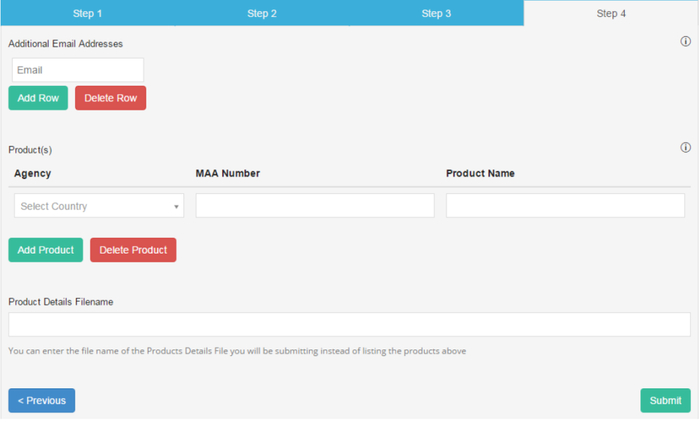
Task: Click the Agency column header
Action: 33,173
